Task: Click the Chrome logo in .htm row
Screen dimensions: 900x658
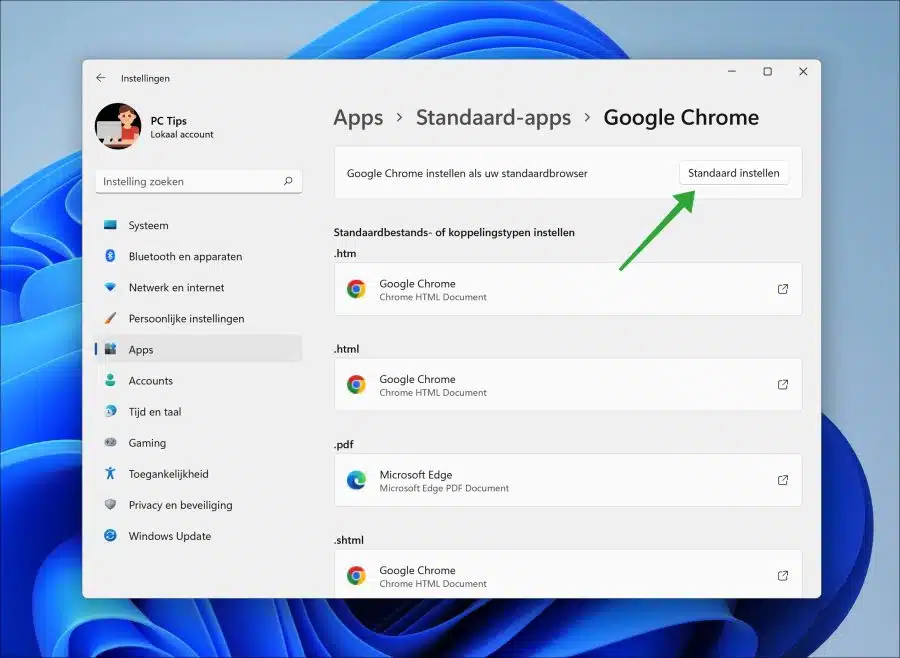Action: [x=356, y=289]
